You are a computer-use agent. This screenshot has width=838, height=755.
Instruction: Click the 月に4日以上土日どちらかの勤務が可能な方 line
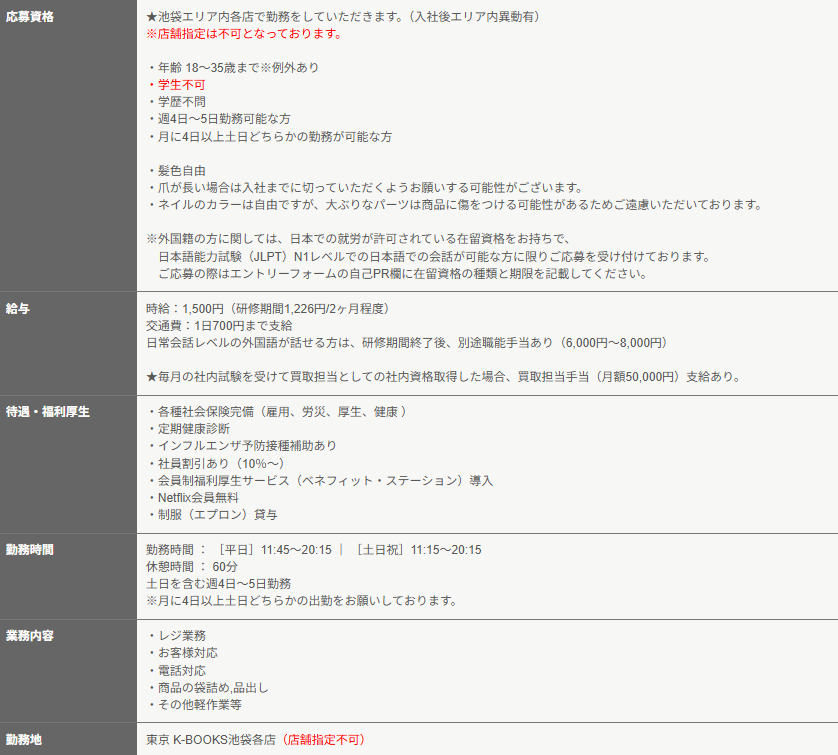coord(269,137)
